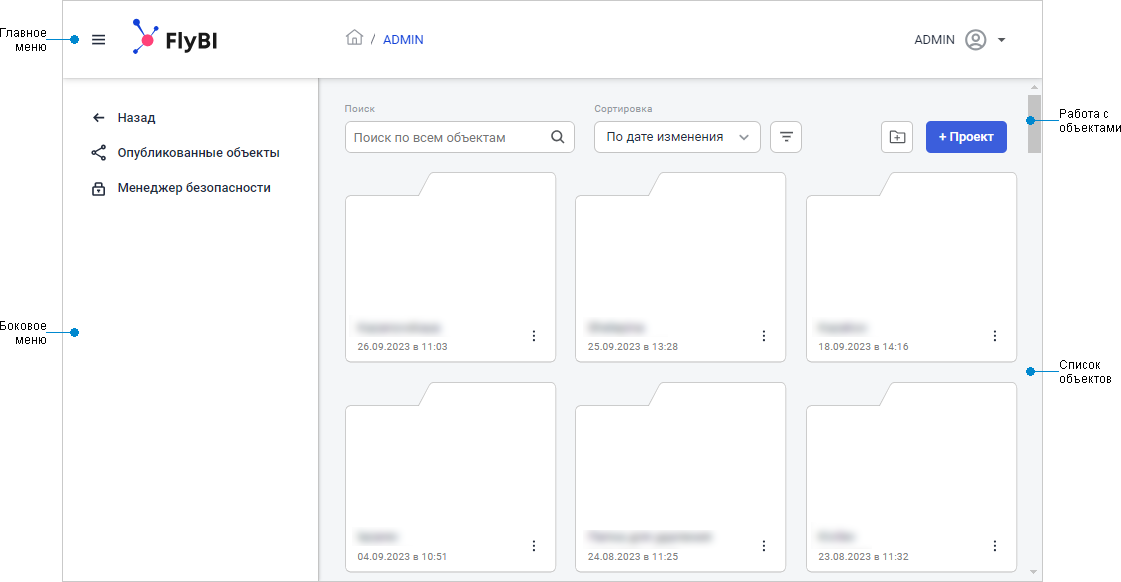This screenshot has width=1121, height=582.
Task: Open kebab menu for folder dated 25.09.2023
Action: [x=764, y=336]
